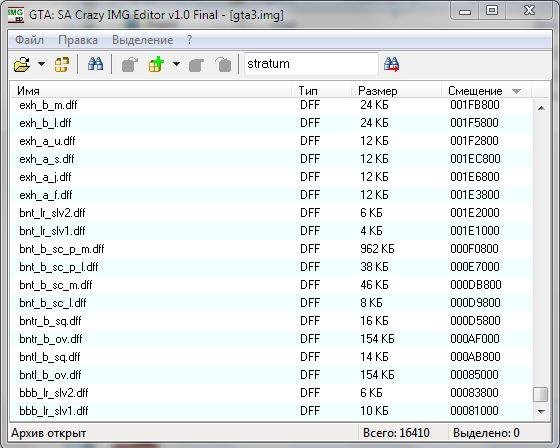560x448 pixels.
Task: Click the extract file icon
Action: point(129,65)
